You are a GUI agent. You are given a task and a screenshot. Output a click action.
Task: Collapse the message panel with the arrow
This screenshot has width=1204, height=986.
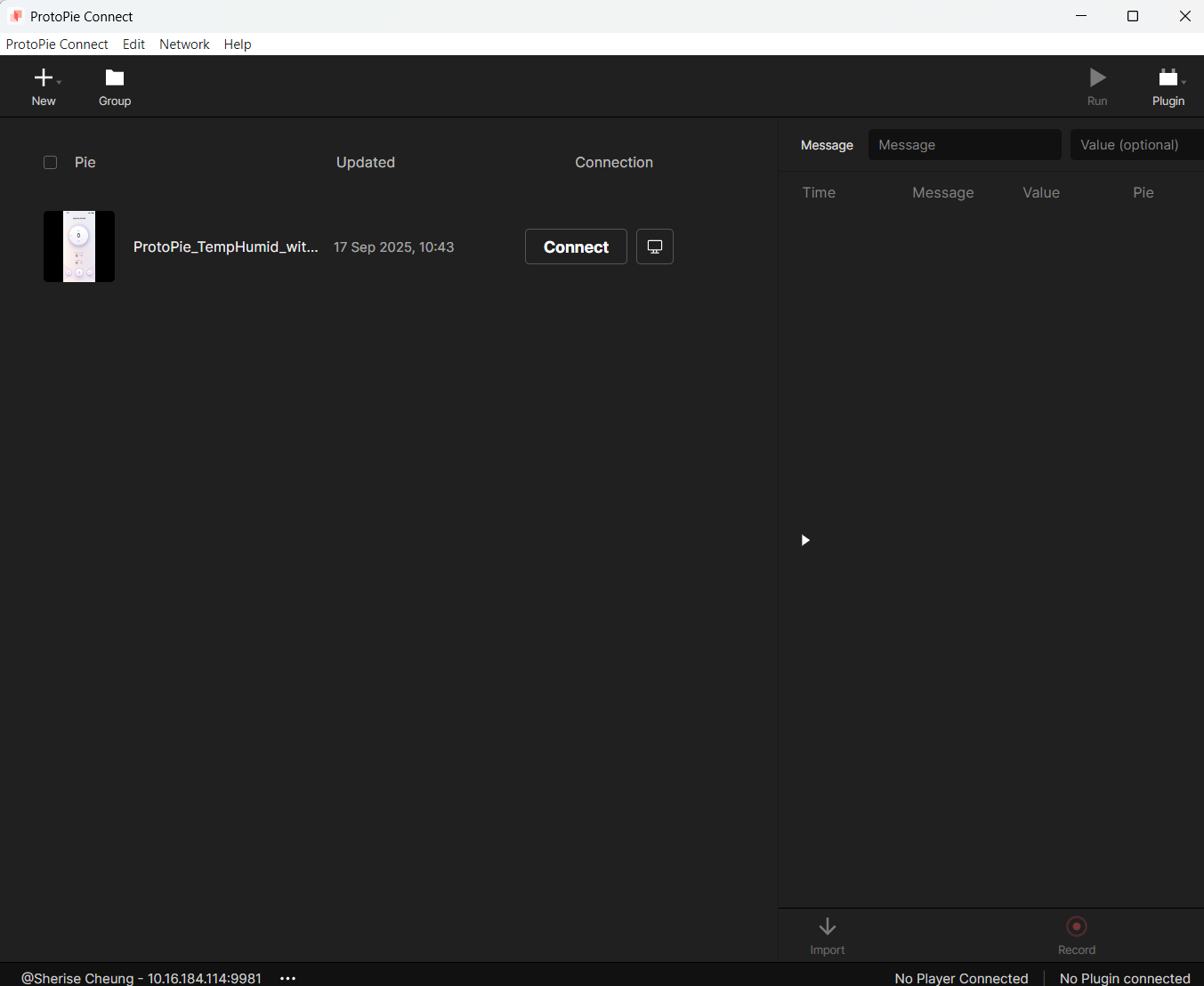coord(805,540)
